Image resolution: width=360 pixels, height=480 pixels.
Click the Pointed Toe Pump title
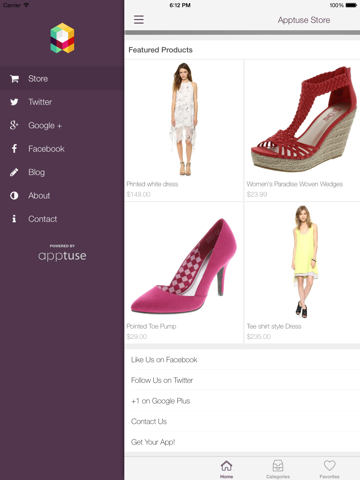(151, 326)
